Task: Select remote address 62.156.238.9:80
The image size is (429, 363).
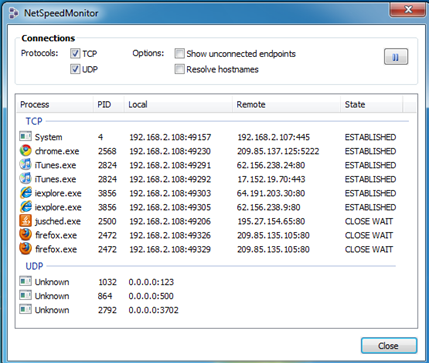Action: point(269,207)
